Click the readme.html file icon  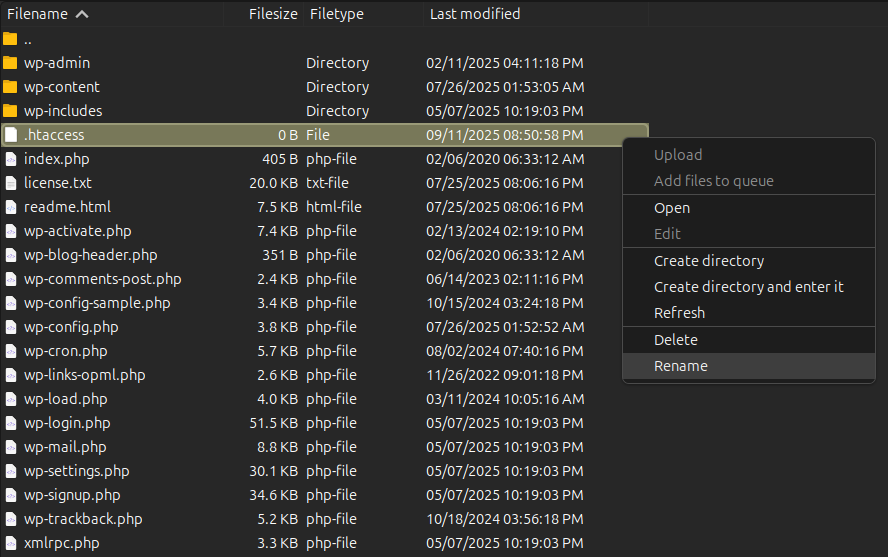[x=11, y=207]
